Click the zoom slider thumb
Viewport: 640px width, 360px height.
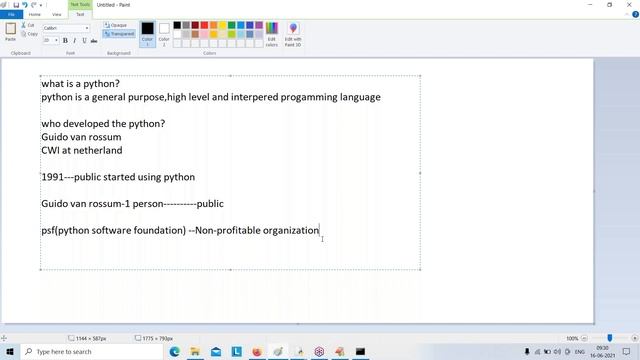(x=610, y=338)
